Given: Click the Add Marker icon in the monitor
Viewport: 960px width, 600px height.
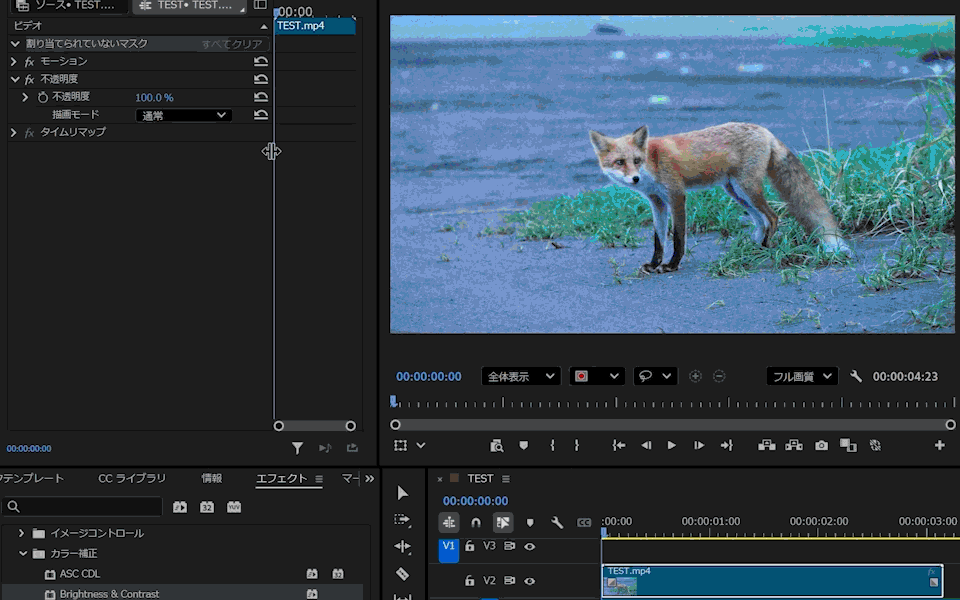Looking at the screenshot, I should 523,445.
